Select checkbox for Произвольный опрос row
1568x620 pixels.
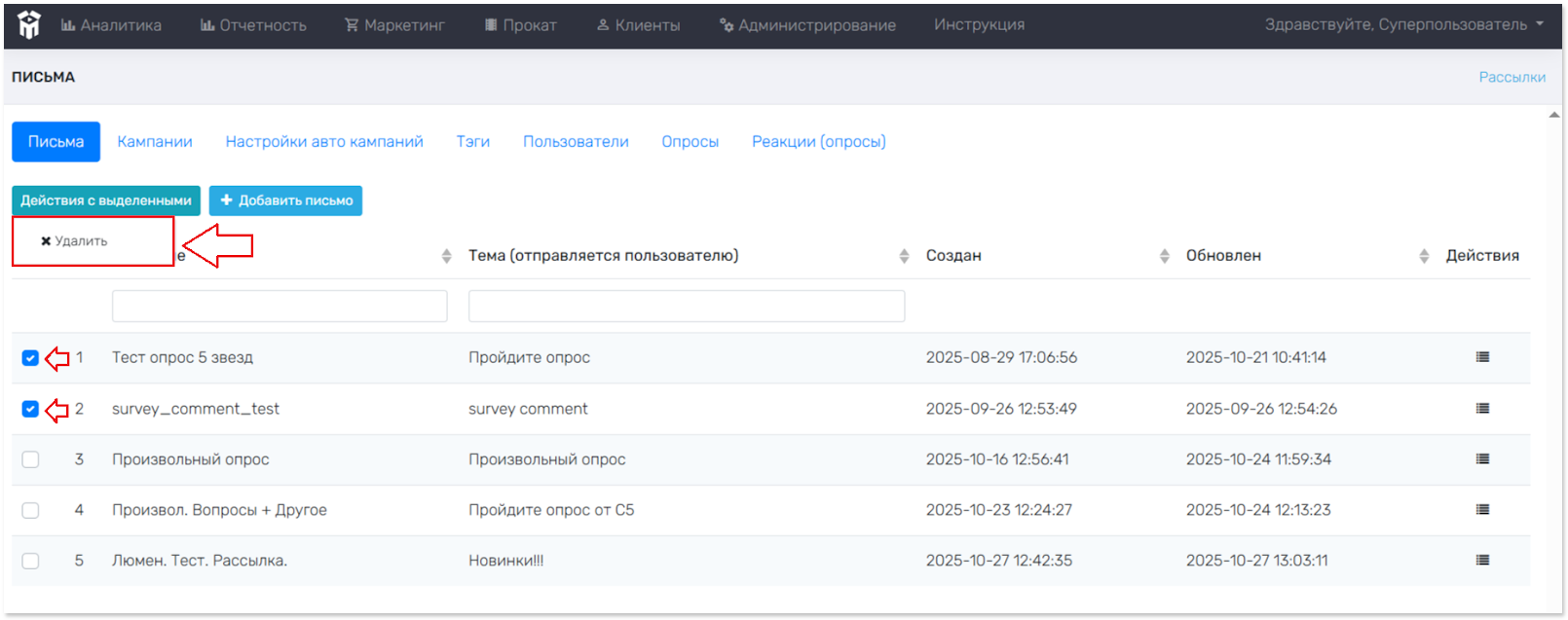pos(30,459)
